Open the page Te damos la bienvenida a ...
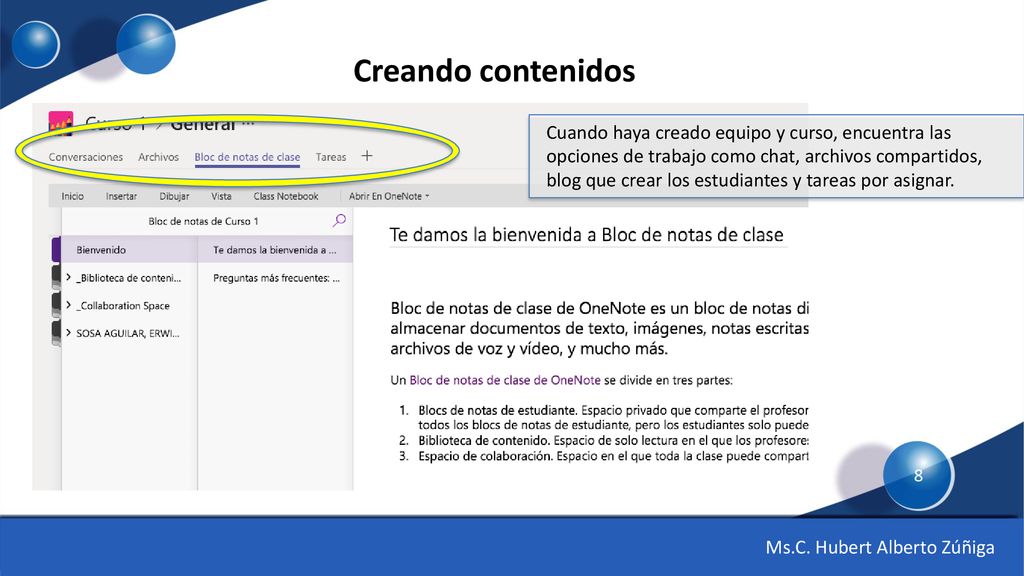 click(x=275, y=249)
